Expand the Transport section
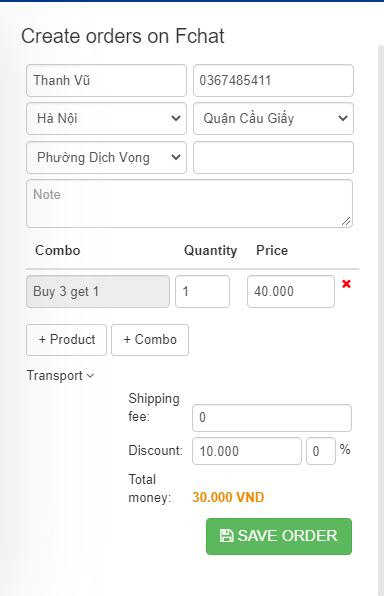Image resolution: width=384 pixels, height=596 pixels. 60,376
